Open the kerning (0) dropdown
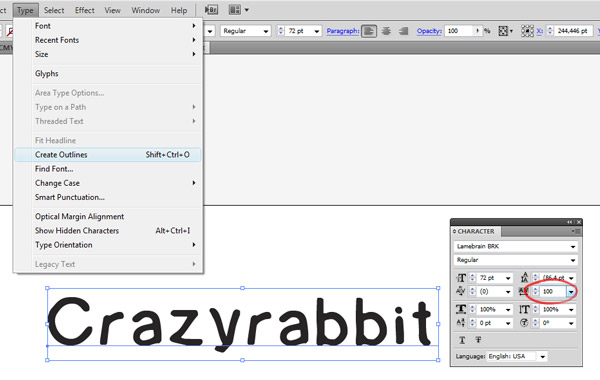The width and height of the screenshot is (600, 380). coord(508,292)
